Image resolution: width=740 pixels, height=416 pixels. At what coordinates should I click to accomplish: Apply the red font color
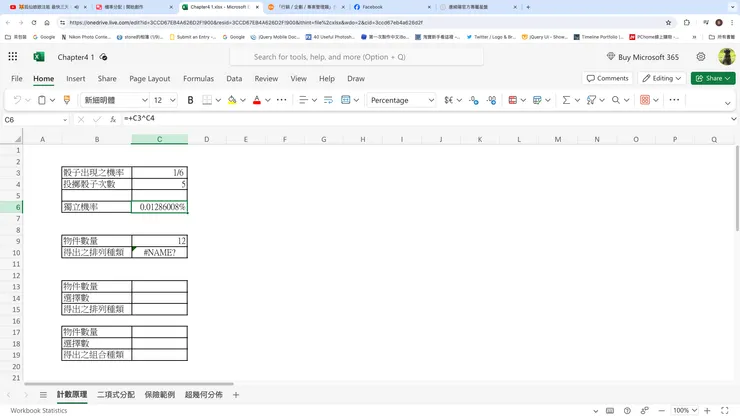[x=257, y=100]
